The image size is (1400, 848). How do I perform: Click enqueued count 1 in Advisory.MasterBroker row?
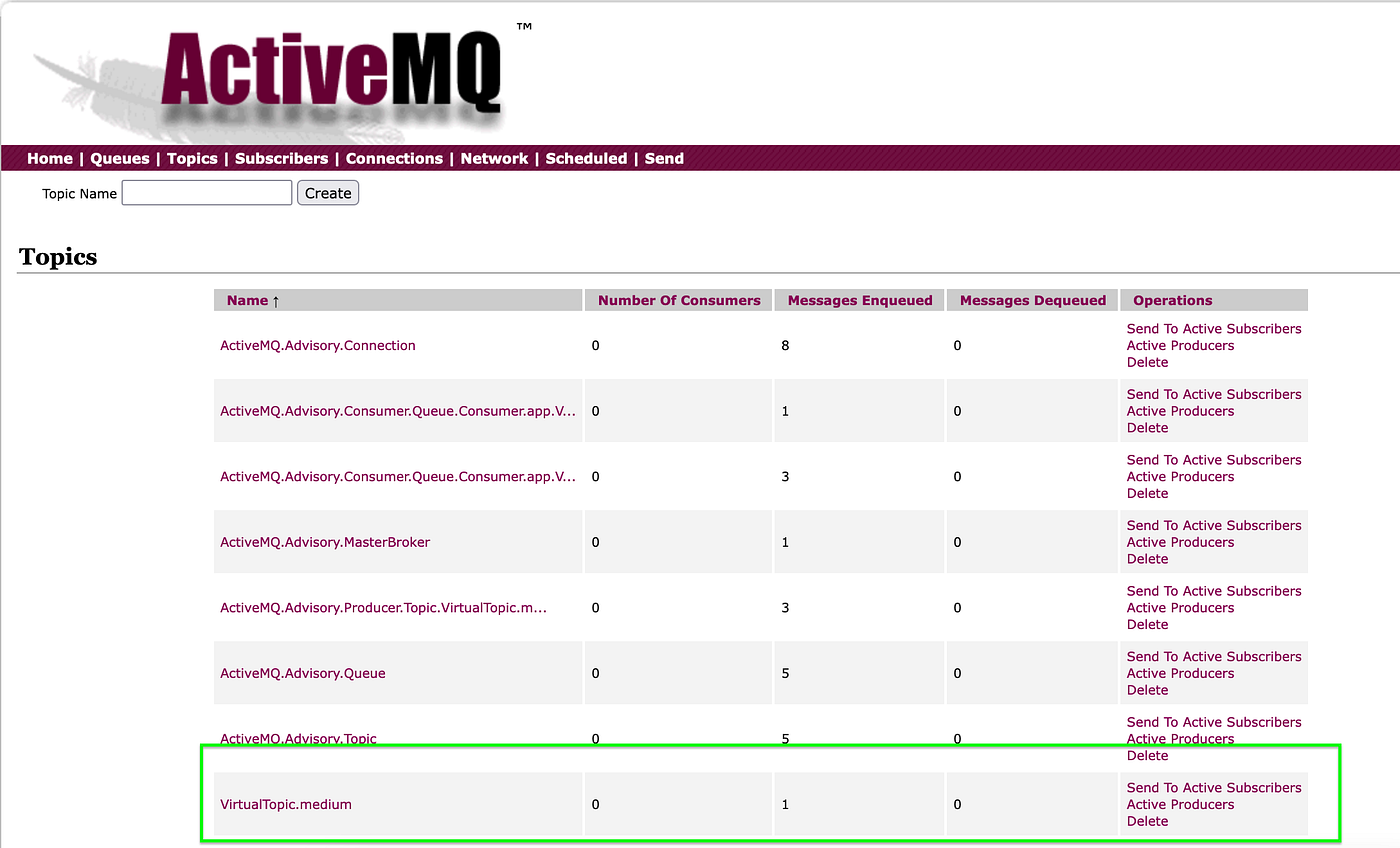(785, 542)
